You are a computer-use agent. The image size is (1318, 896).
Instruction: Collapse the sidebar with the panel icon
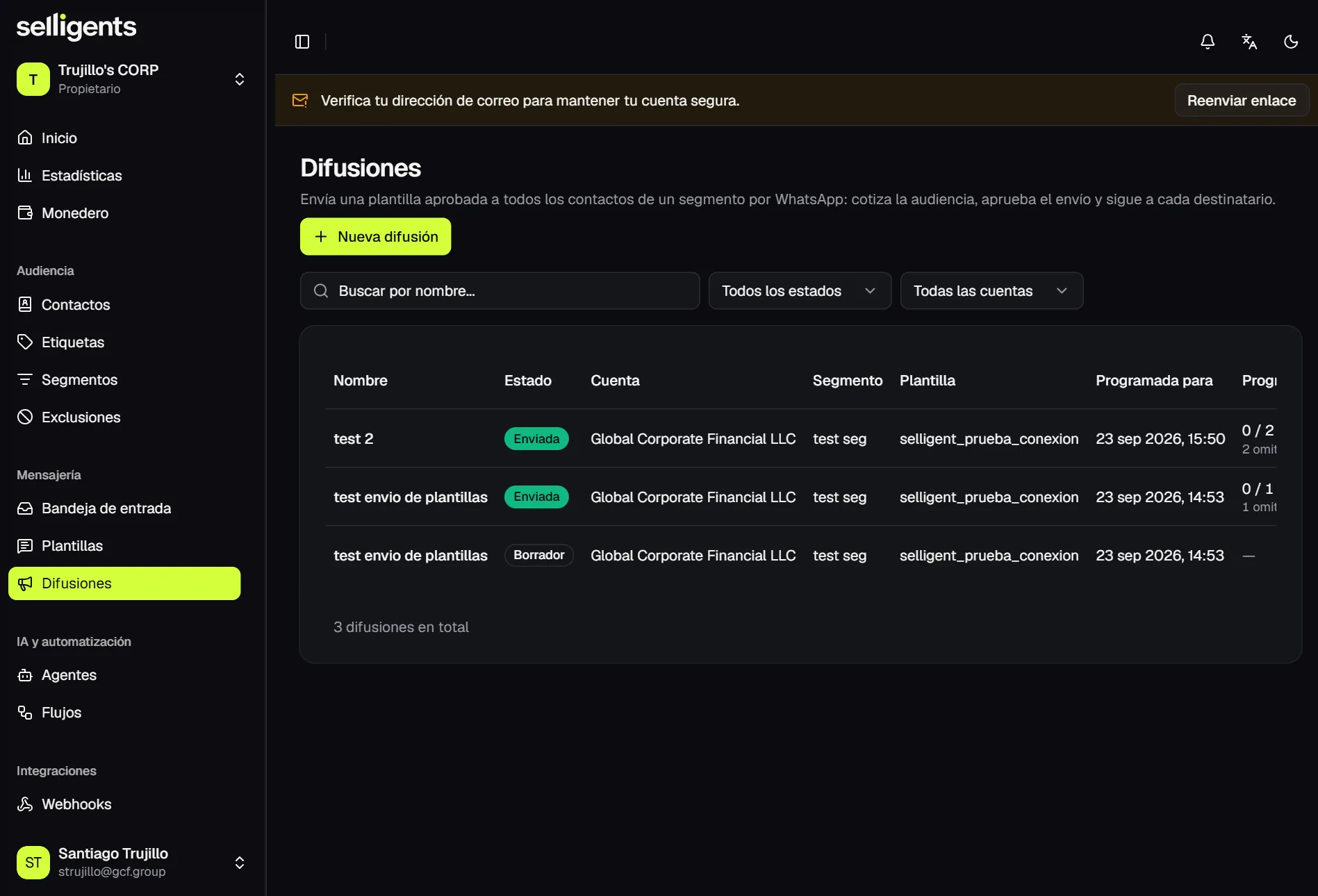tap(302, 42)
